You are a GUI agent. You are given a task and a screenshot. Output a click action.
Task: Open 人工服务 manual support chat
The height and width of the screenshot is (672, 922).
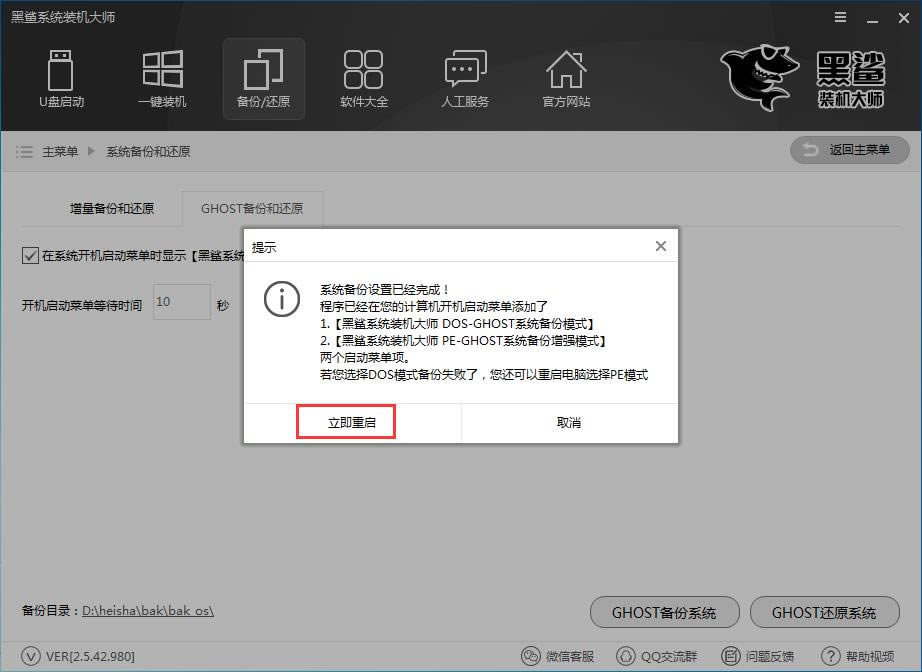click(x=465, y=78)
